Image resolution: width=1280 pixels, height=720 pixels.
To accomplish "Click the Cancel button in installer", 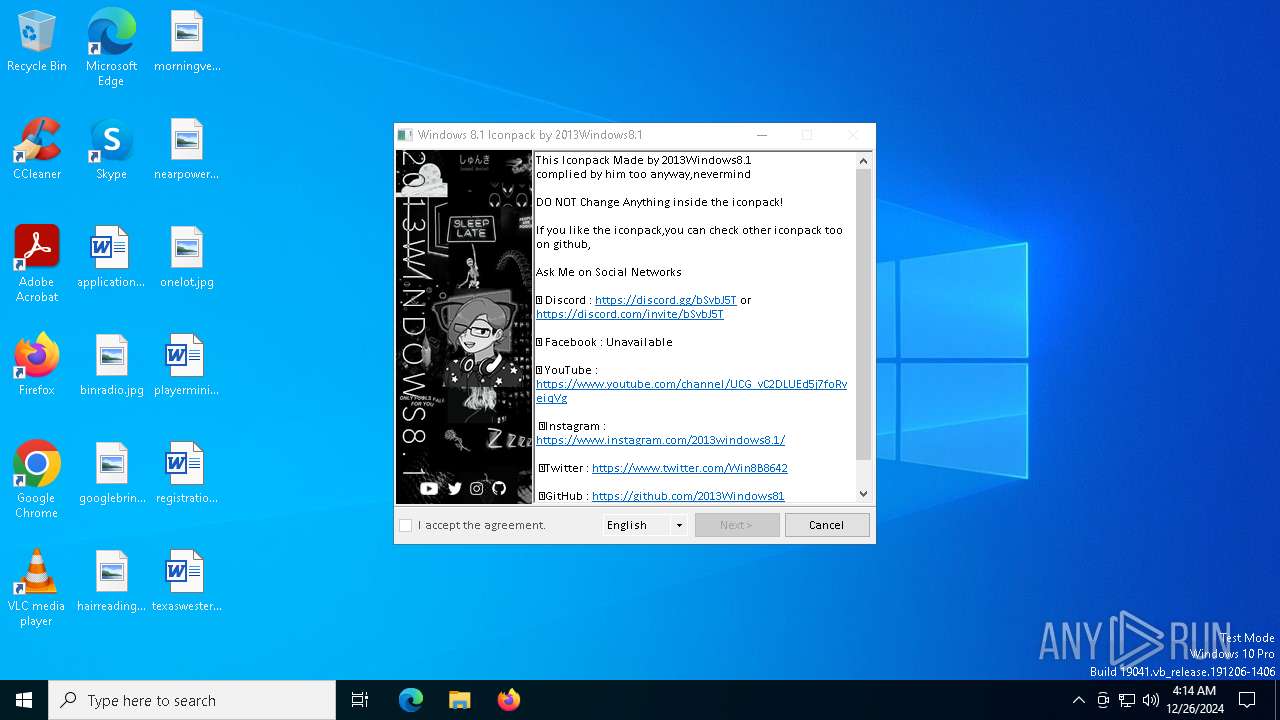I will pos(827,525).
